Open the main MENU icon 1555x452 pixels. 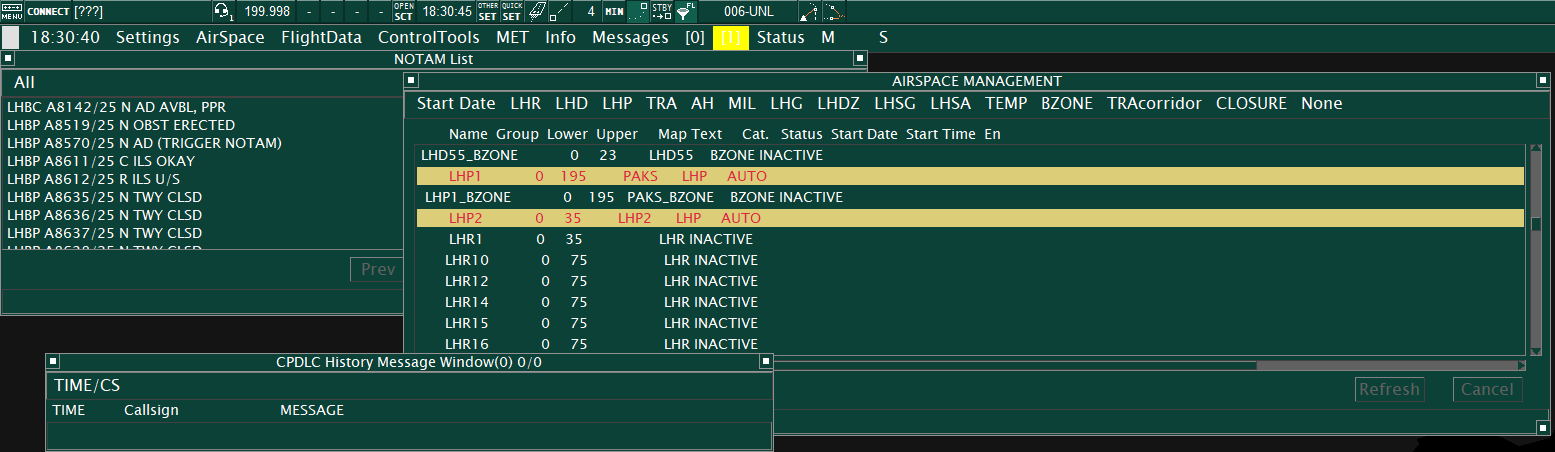click(x=12, y=12)
